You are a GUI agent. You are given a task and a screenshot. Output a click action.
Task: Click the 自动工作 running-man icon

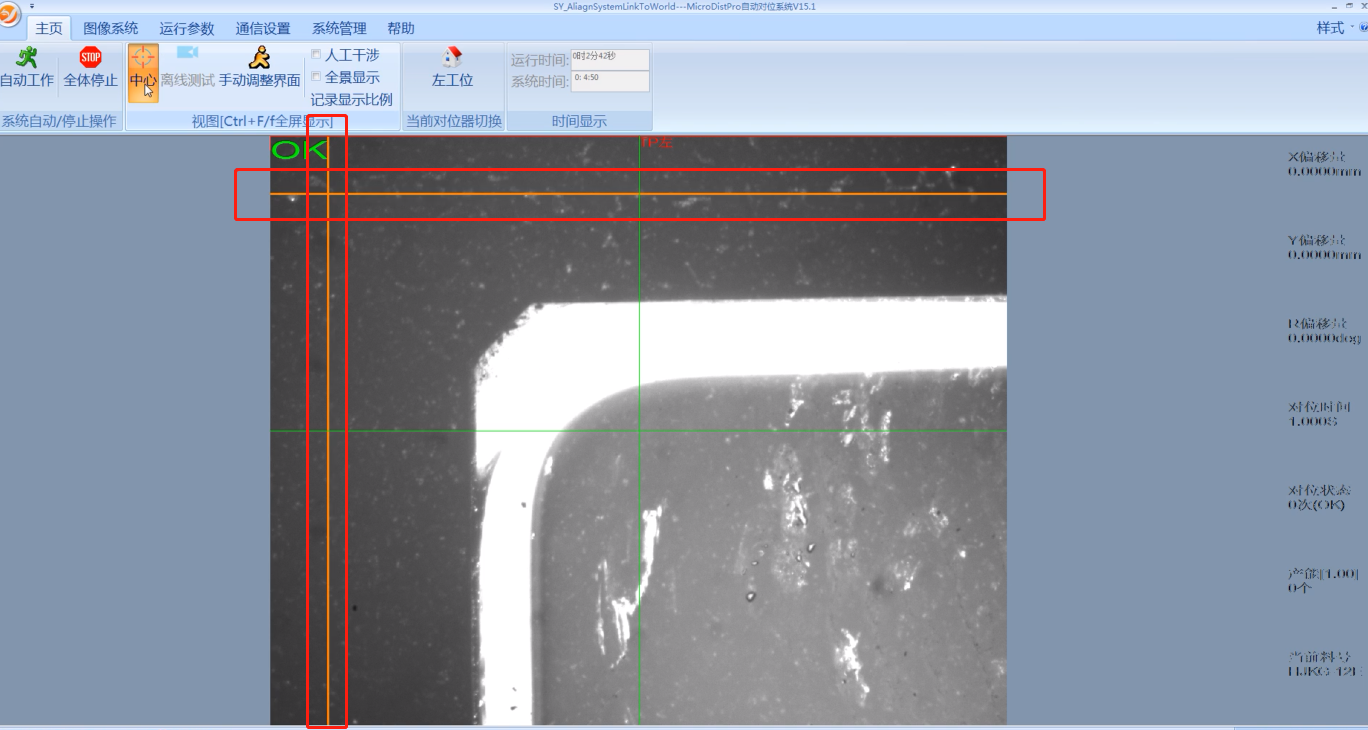point(27,58)
